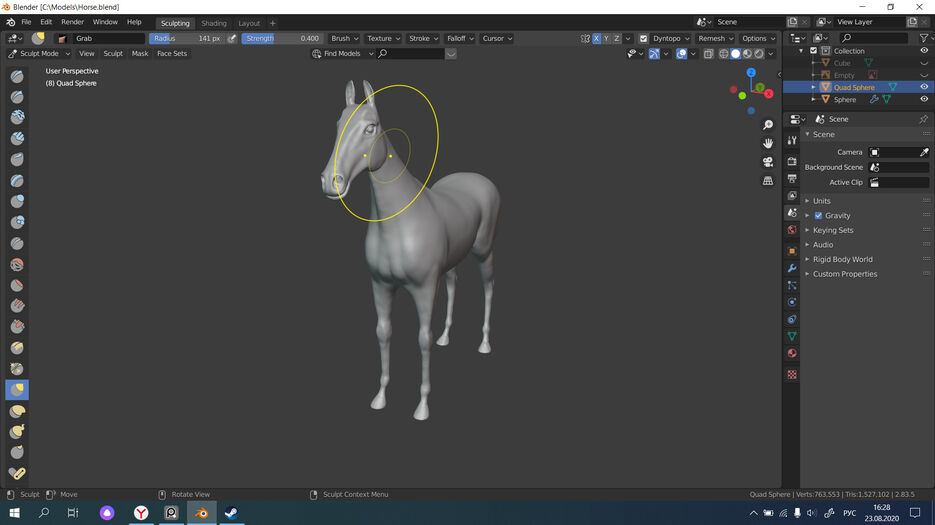Screen dimensions: 935x525
Task: Click the Grab brush name field
Action: [109, 38]
